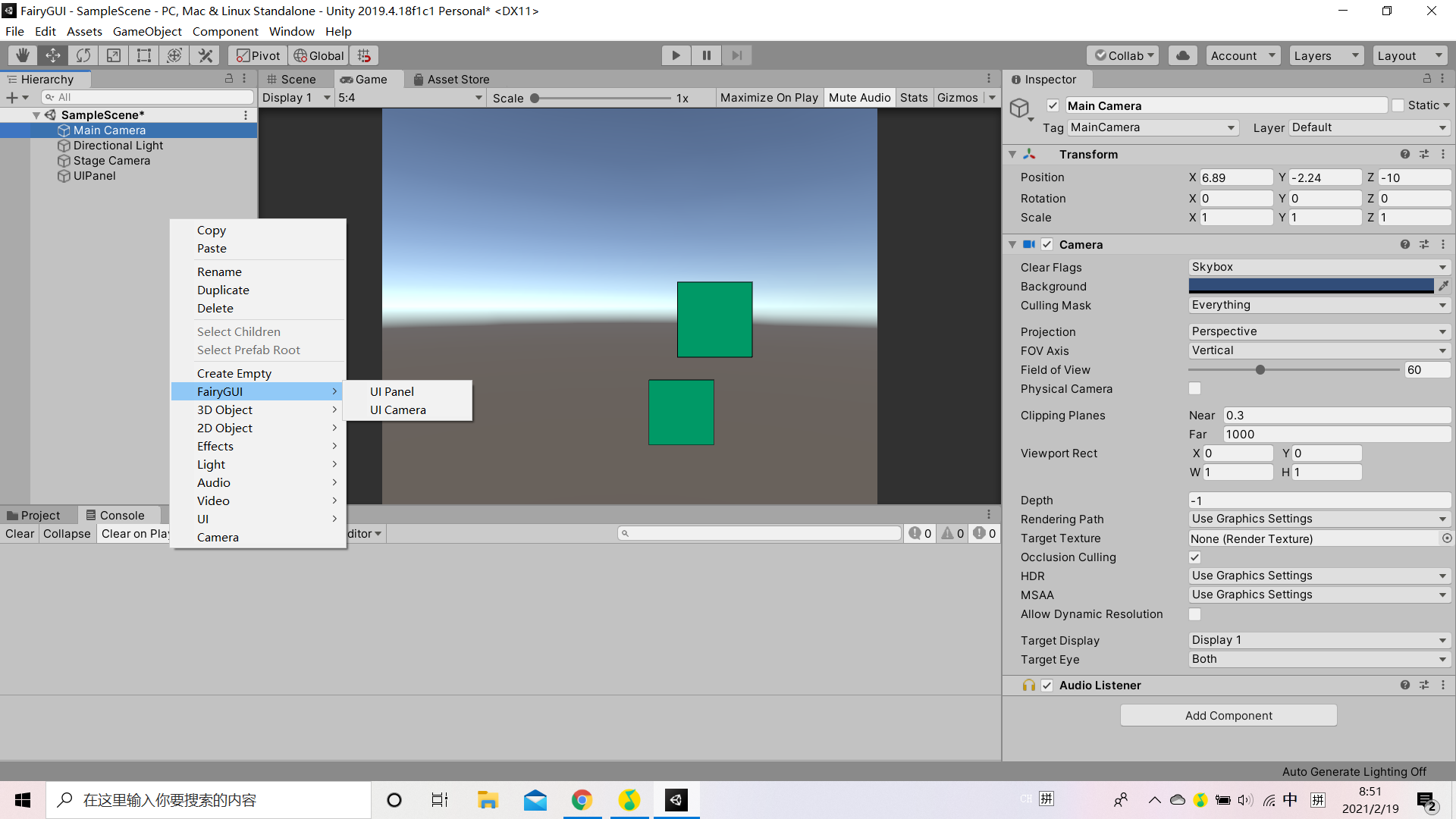Viewport: 1456px width, 819px height.
Task: Open cloud services icon button
Action: [x=1182, y=55]
